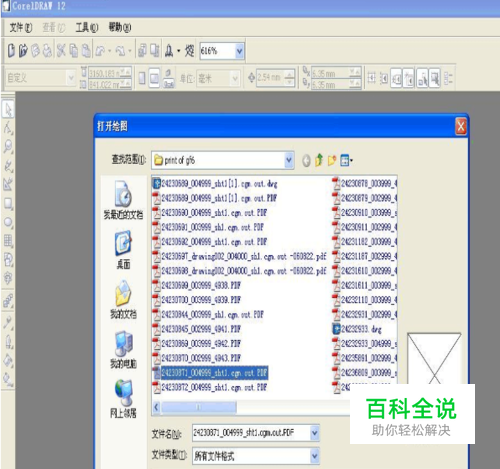Open My Documents in places bar
This screenshot has width=500, height=469.
123,299
